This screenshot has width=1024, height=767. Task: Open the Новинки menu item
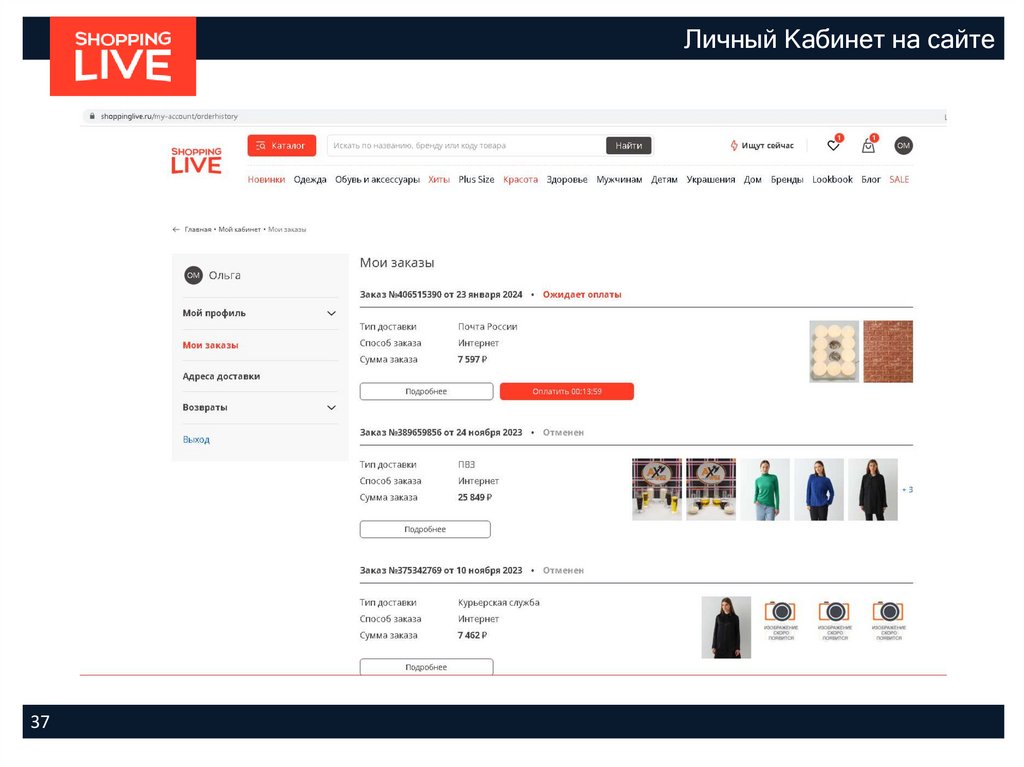click(x=266, y=180)
